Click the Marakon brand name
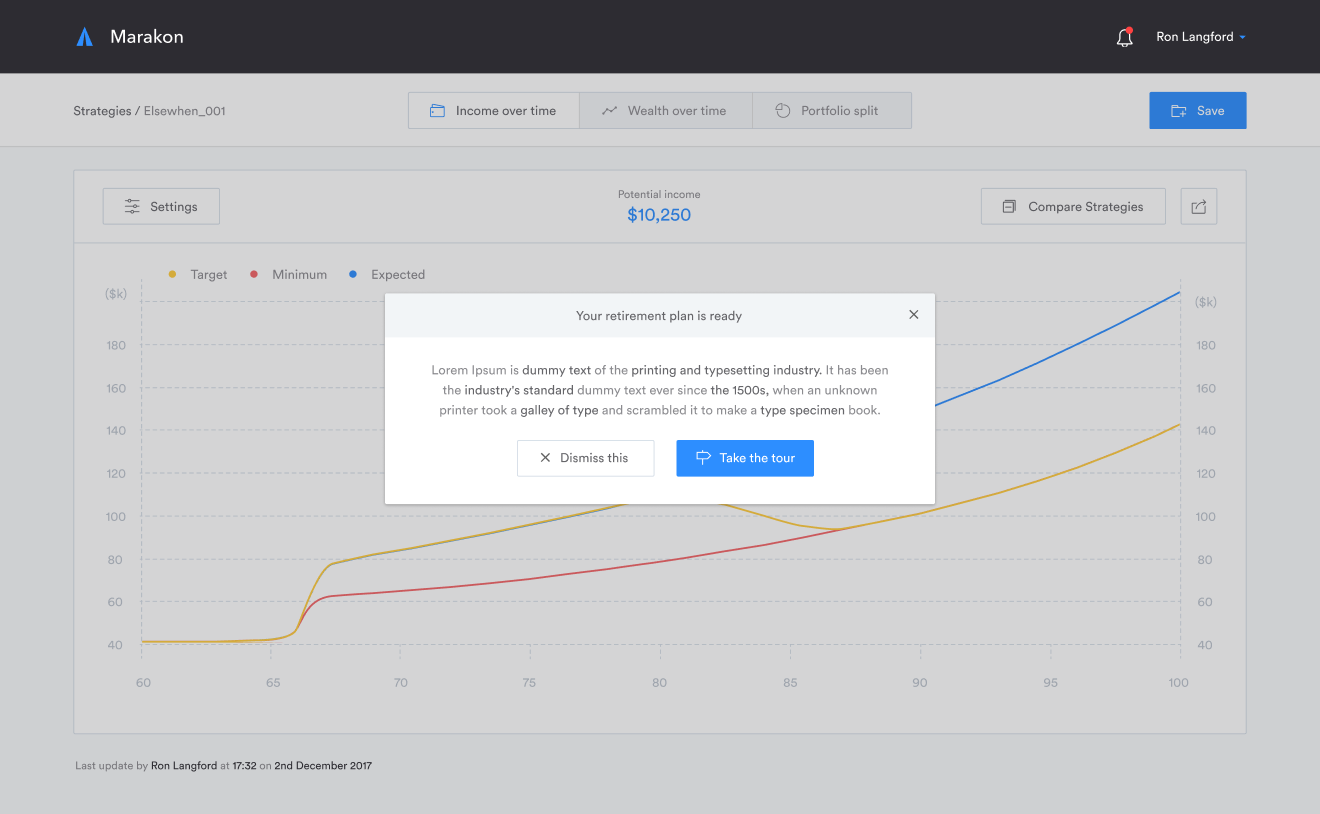Viewport: 1320px width, 814px height. click(x=146, y=37)
